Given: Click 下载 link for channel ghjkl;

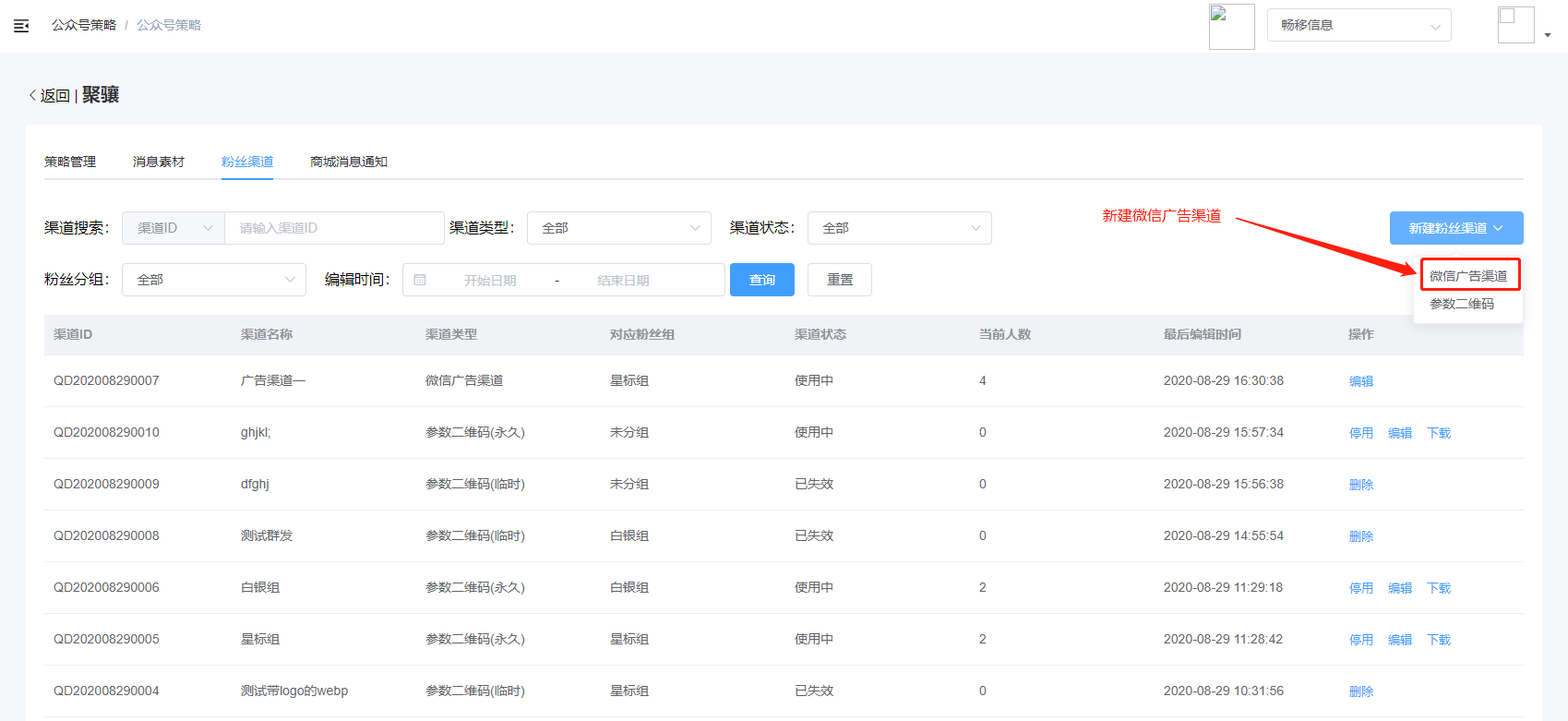Looking at the screenshot, I should click(1439, 433).
